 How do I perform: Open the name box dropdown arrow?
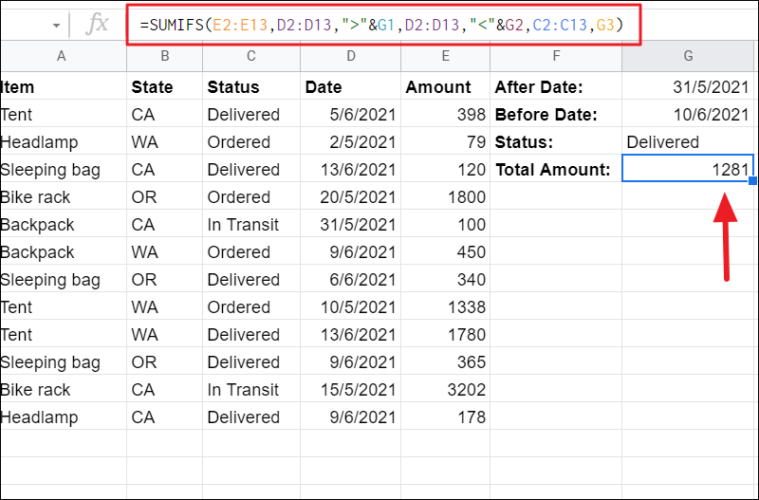[57, 25]
